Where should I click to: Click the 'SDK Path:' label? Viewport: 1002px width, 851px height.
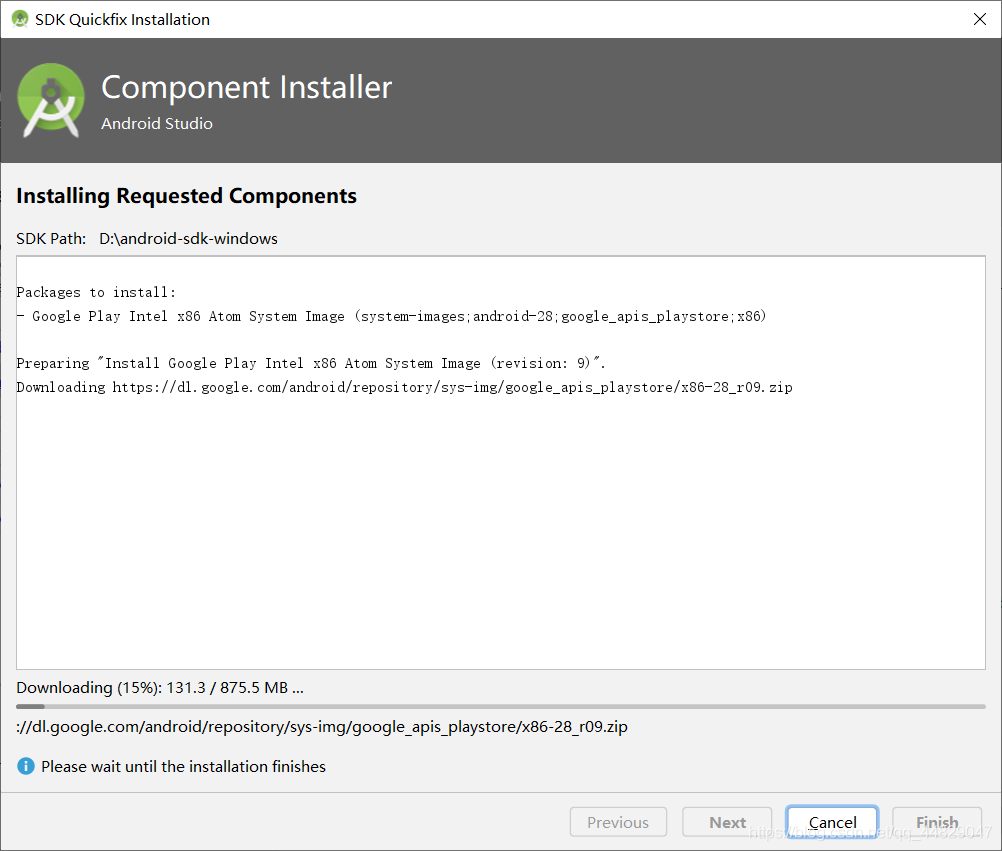coord(51,238)
